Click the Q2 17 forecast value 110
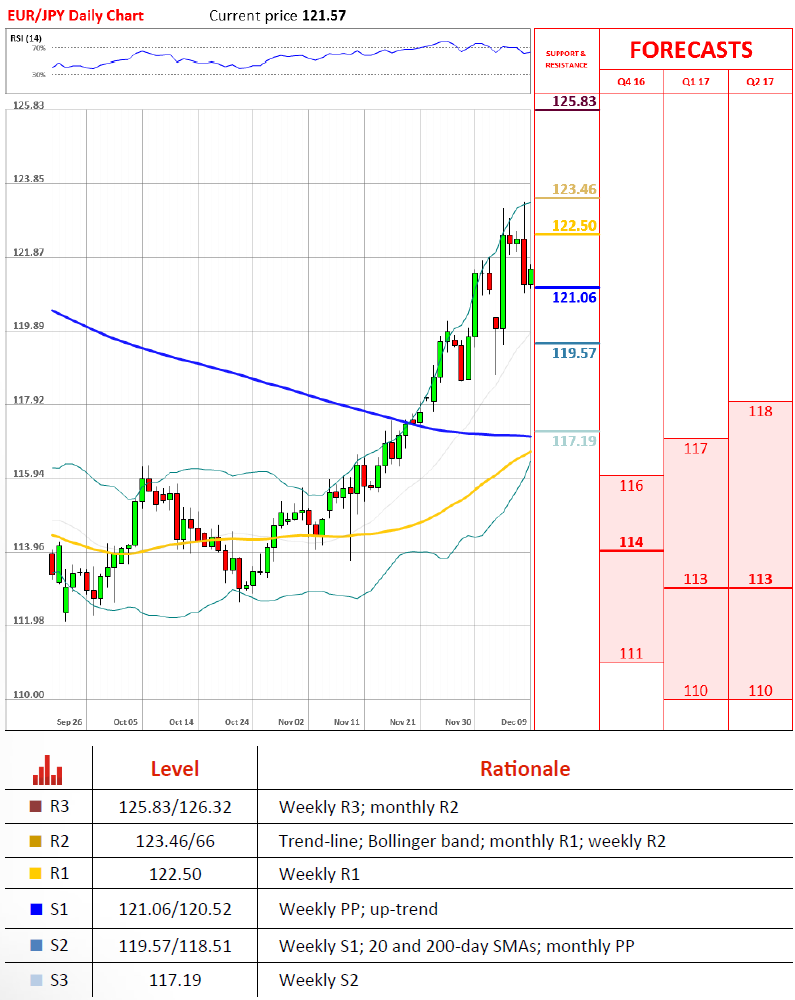Image resolution: width=795 pixels, height=1000 pixels. tap(761, 691)
